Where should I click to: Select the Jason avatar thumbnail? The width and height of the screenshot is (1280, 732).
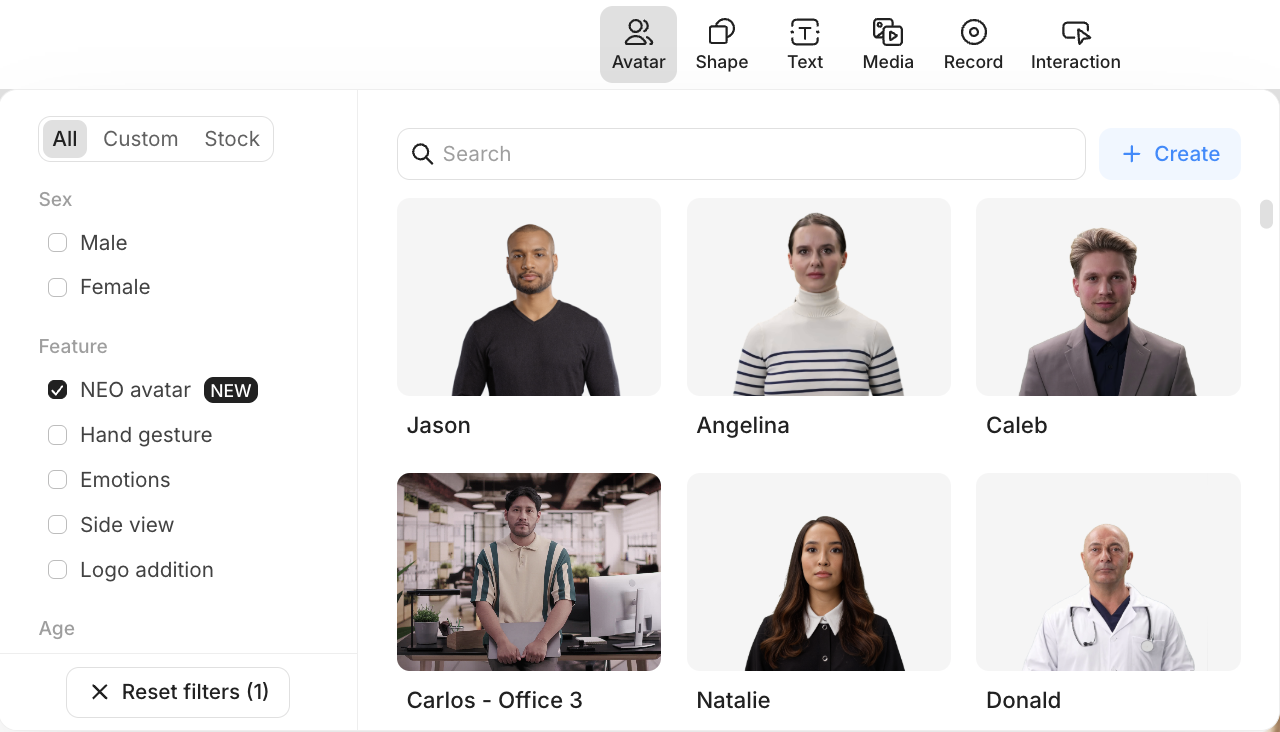pos(528,297)
